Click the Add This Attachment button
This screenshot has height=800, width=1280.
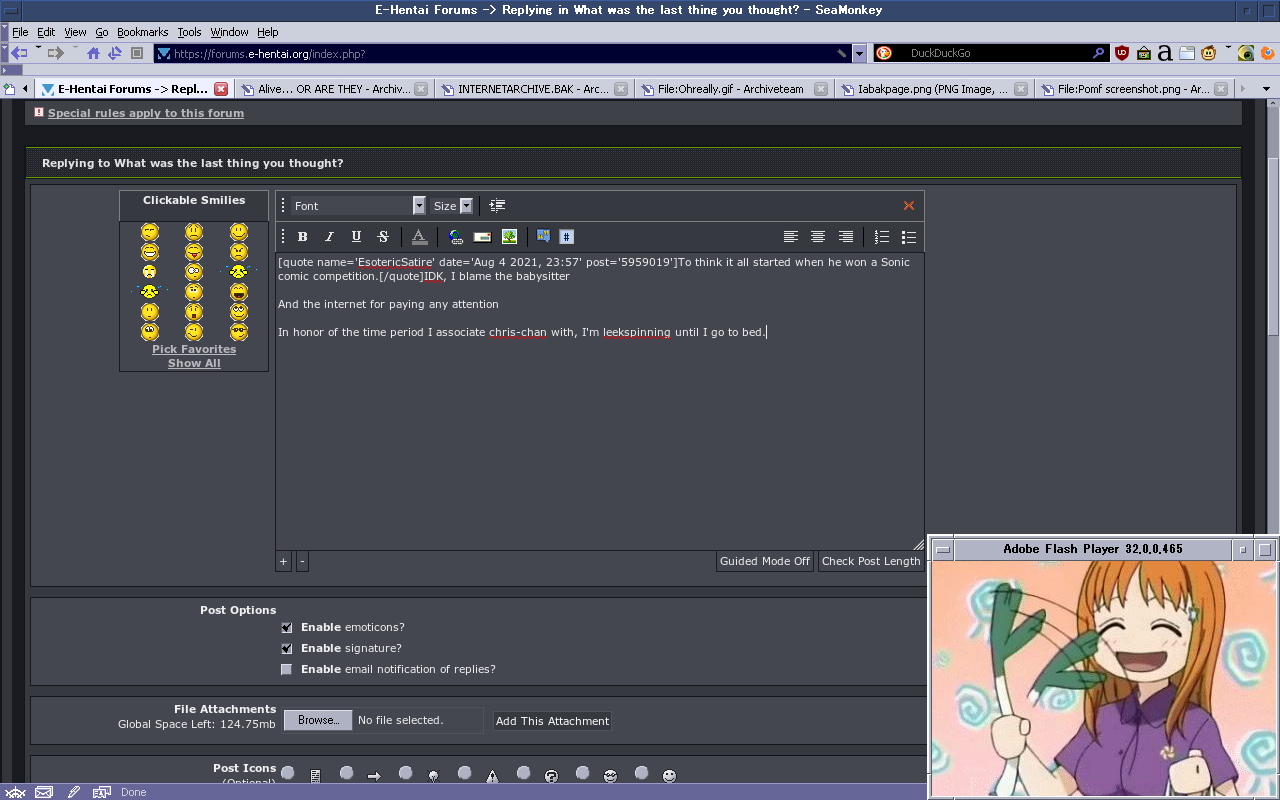click(552, 721)
